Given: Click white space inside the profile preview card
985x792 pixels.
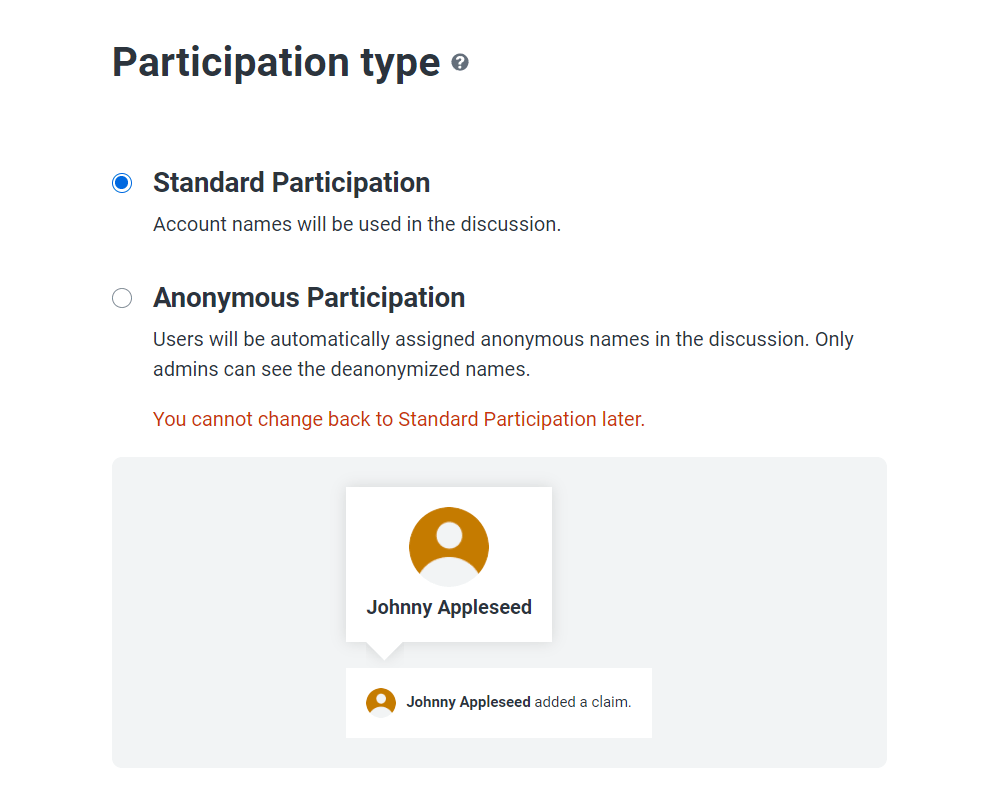Looking at the screenshot, I should point(375,520).
